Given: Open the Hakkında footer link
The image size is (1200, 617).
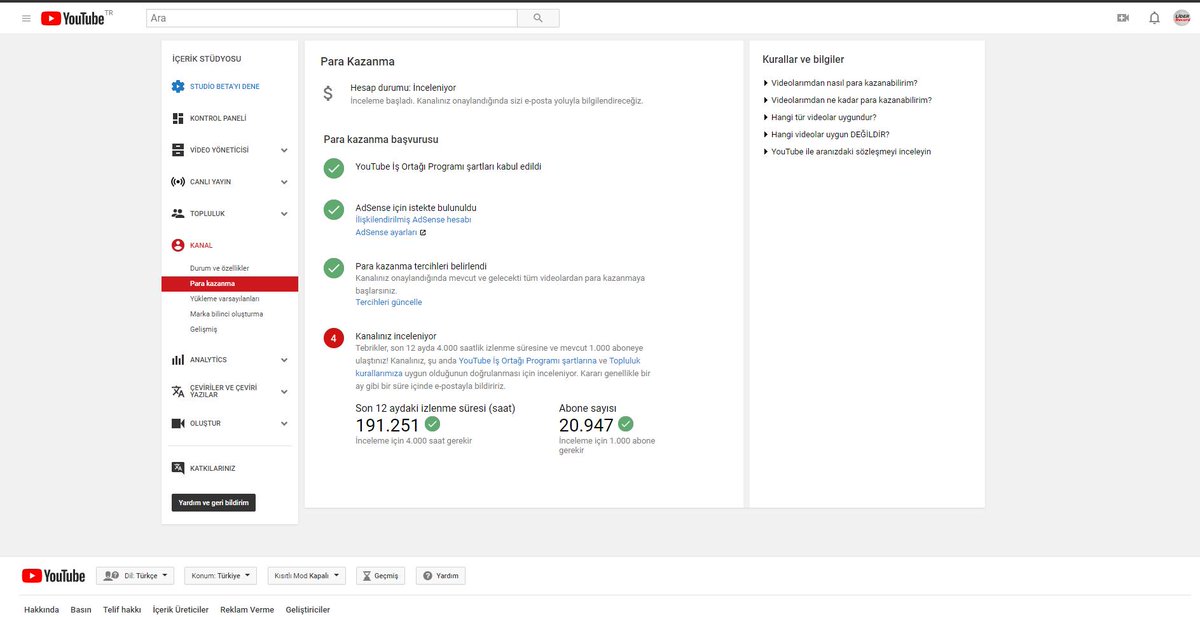Looking at the screenshot, I should point(41,609).
